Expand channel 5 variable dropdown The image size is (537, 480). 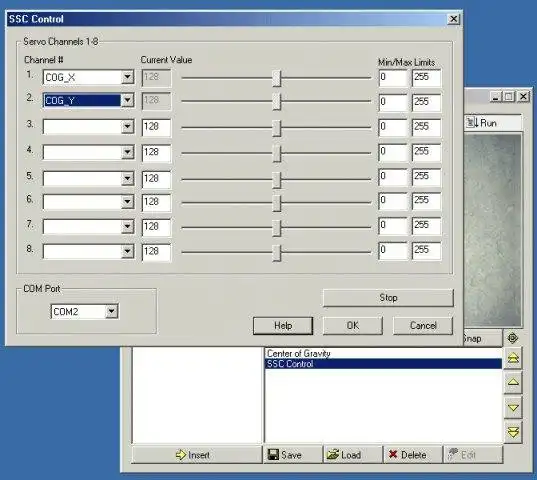(x=127, y=178)
